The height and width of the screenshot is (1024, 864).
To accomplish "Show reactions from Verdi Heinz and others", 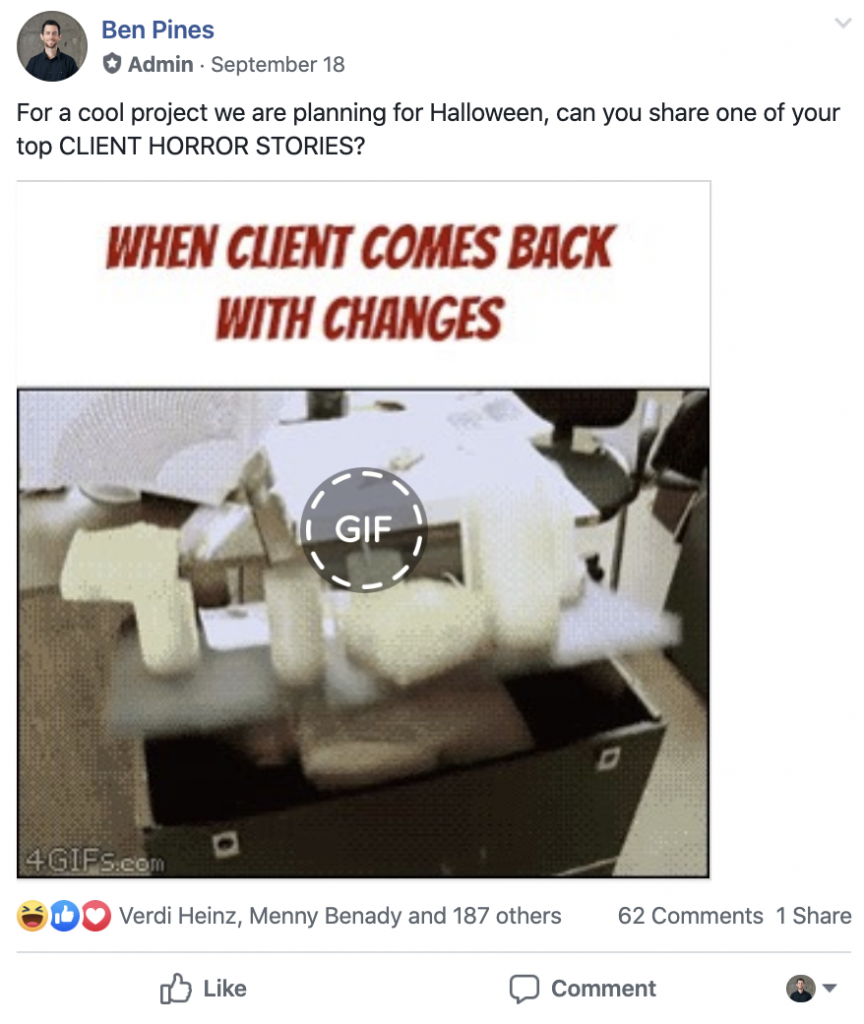I will pos(340,916).
